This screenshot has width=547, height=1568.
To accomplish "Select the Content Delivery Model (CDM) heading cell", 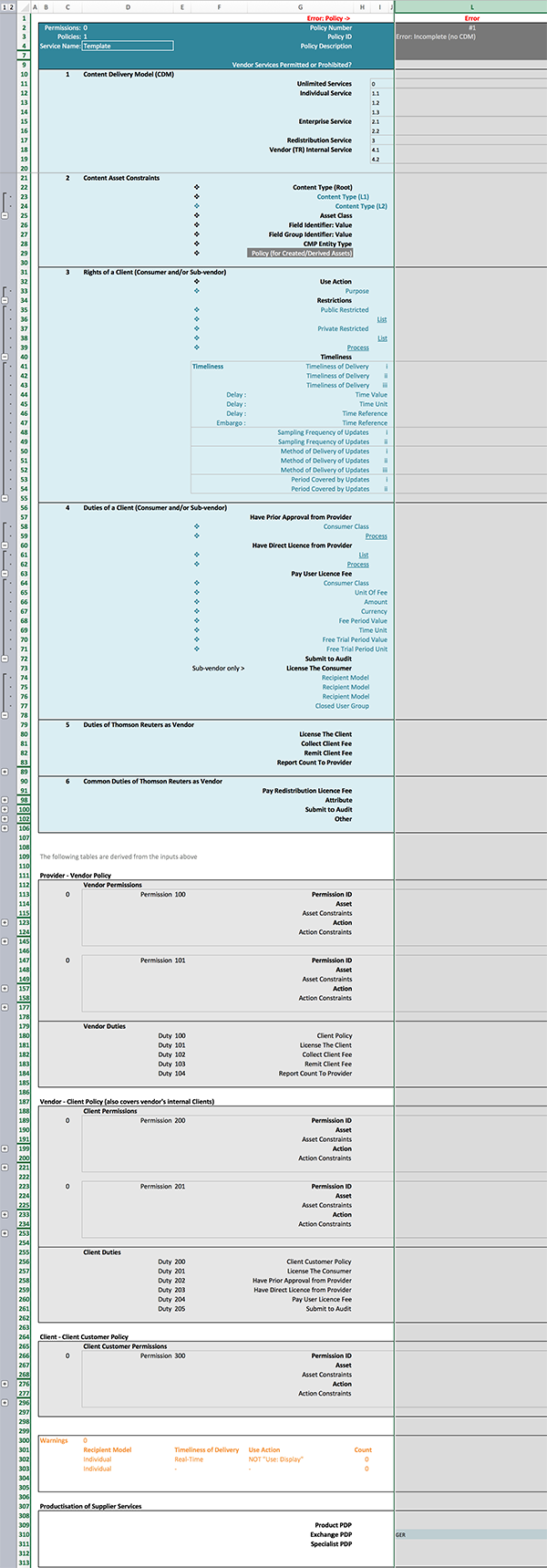I will point(129,74).
